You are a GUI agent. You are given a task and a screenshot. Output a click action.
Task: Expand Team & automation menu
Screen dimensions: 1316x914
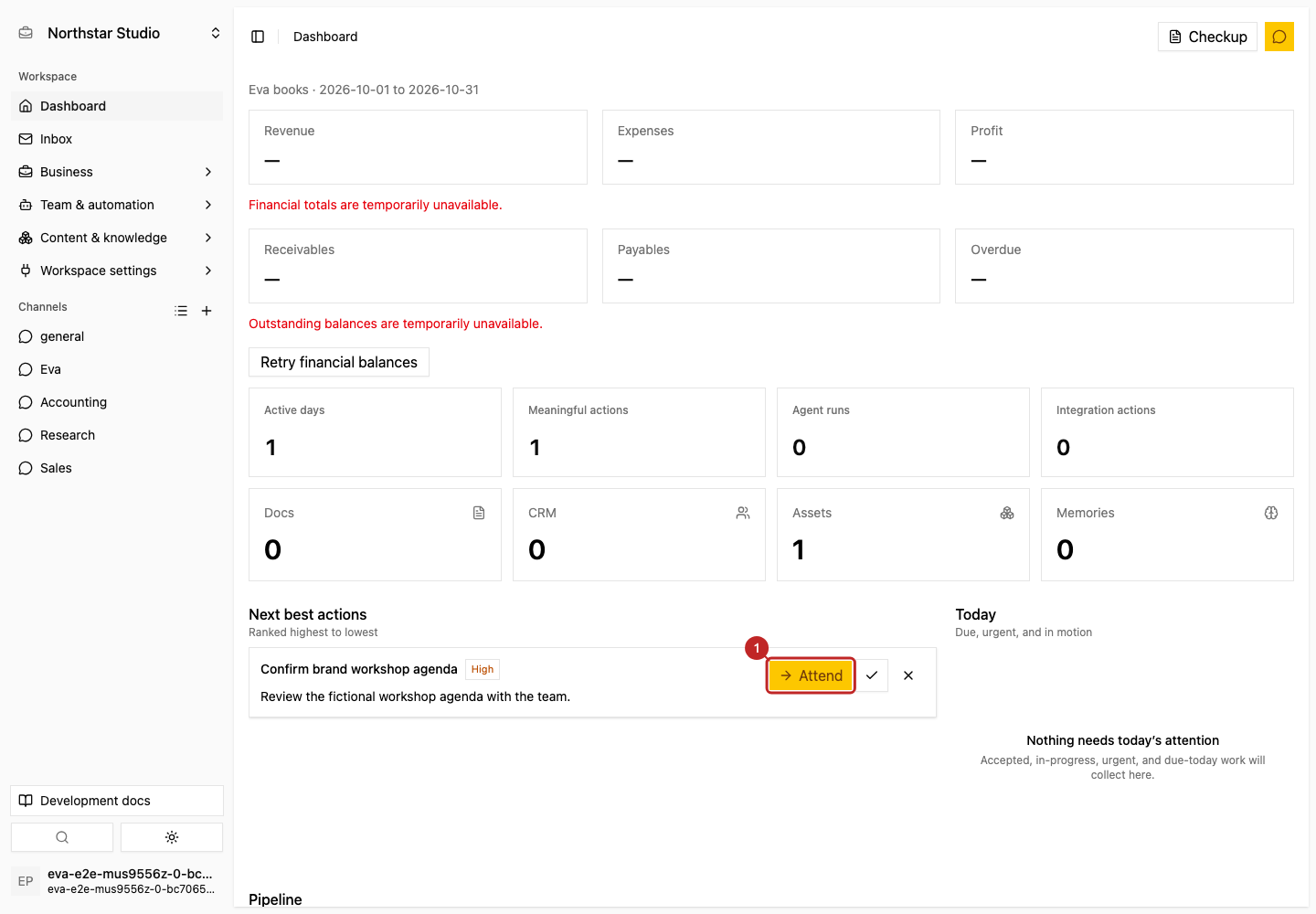(117, 205)
